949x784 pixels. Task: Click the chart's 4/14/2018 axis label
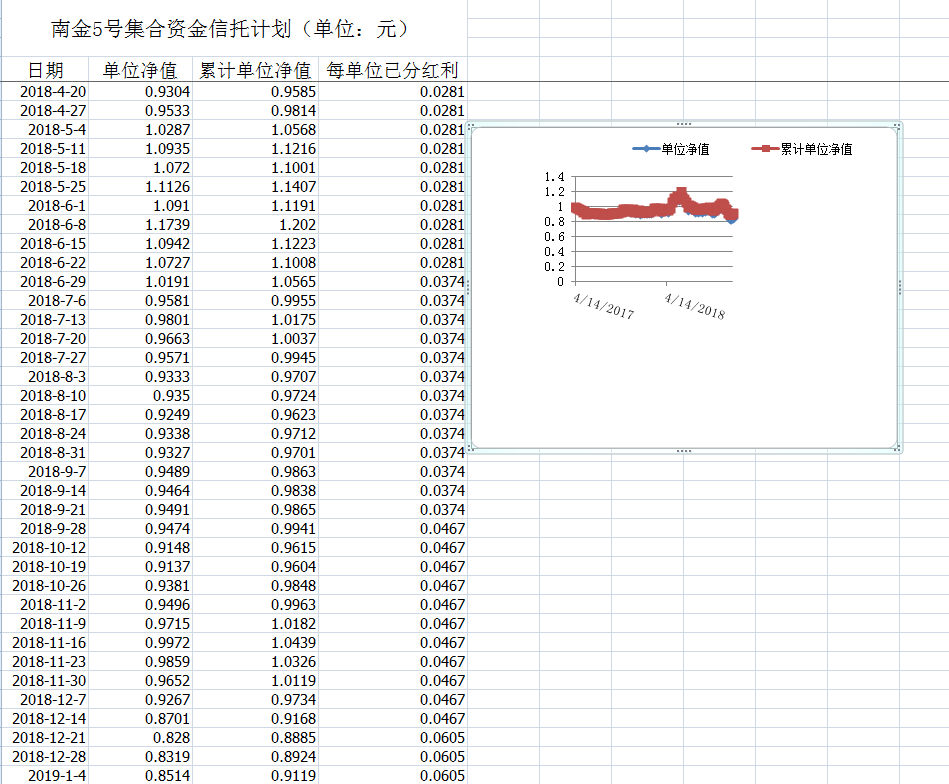(694, 306)
